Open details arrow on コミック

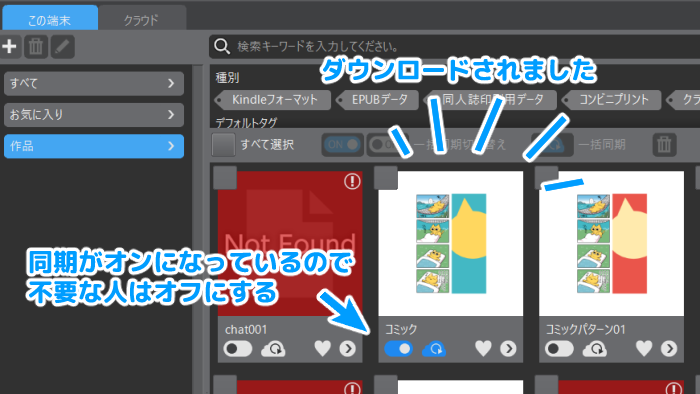(x=508, y=348)
